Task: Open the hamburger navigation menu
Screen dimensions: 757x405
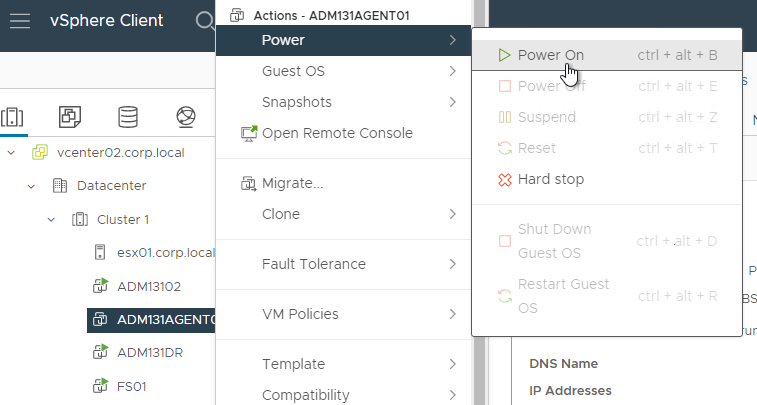Action: tap(20, 21)
